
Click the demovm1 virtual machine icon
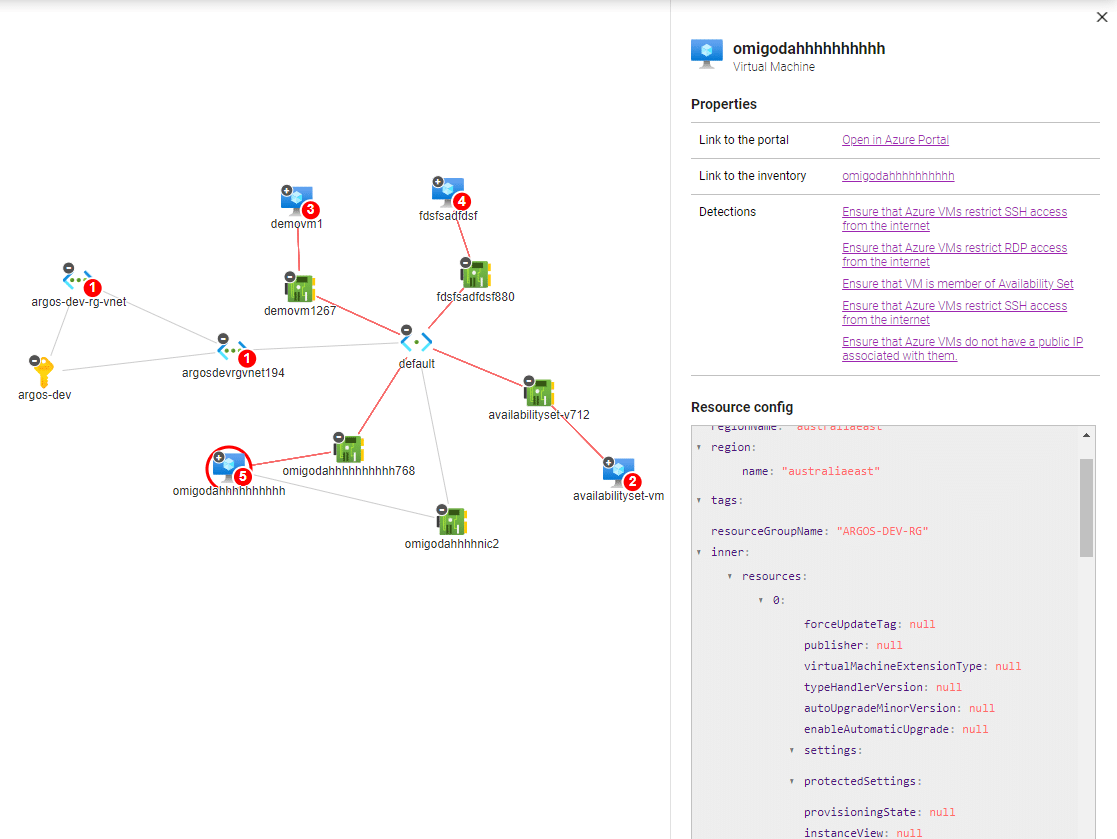297,199
